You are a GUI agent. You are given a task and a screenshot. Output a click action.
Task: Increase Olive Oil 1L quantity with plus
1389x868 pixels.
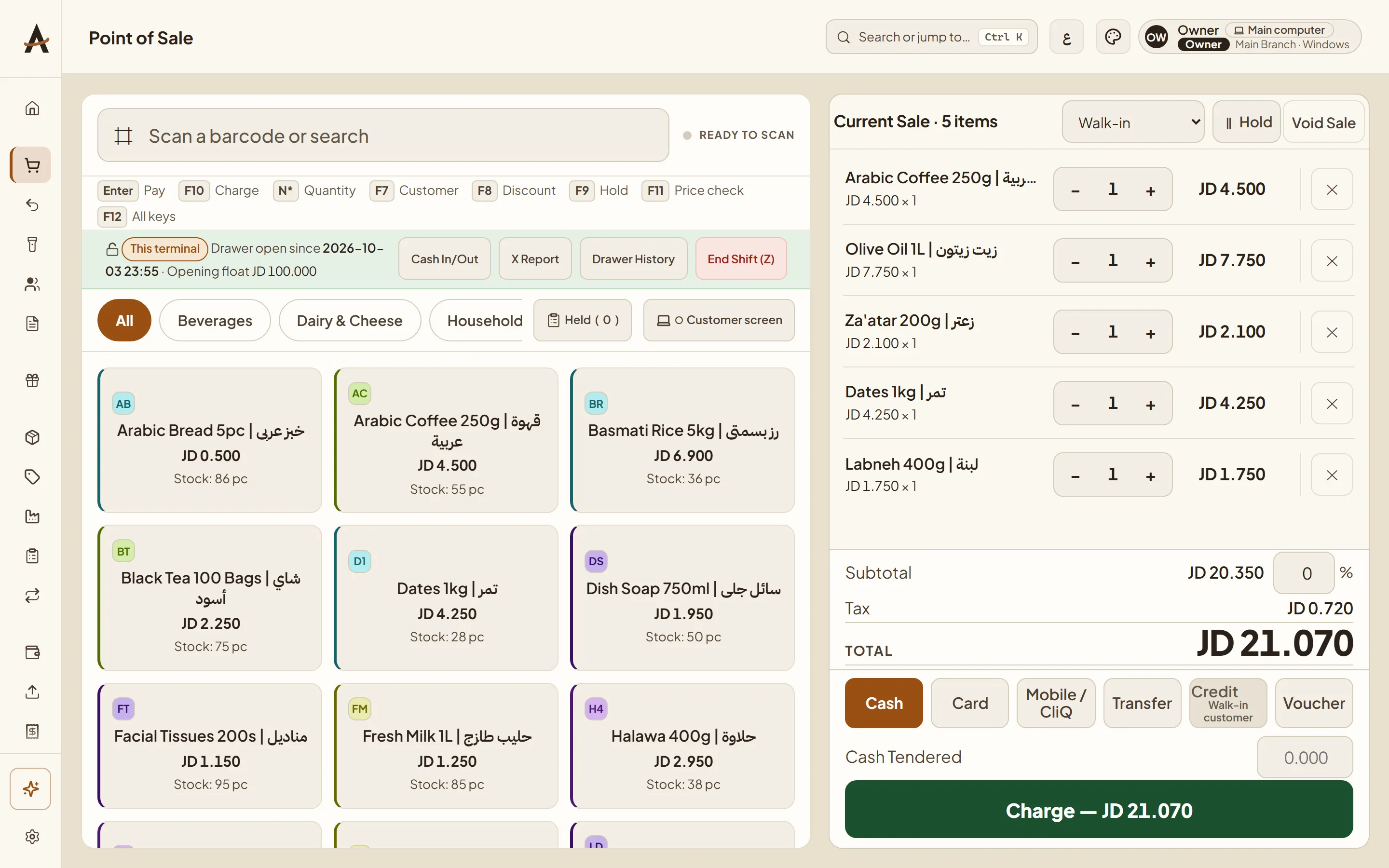tap(1150, 261)
